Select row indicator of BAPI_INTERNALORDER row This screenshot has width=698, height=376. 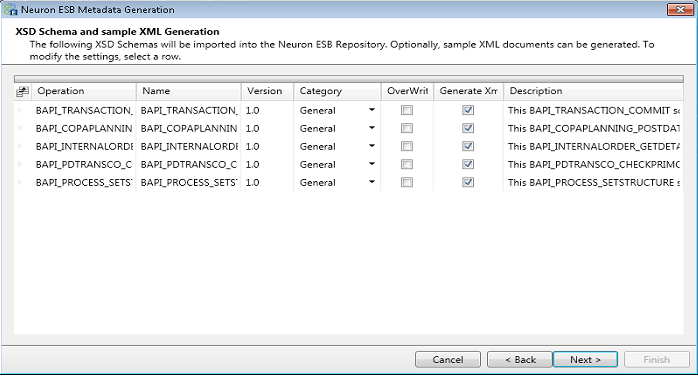pos(20,146)
